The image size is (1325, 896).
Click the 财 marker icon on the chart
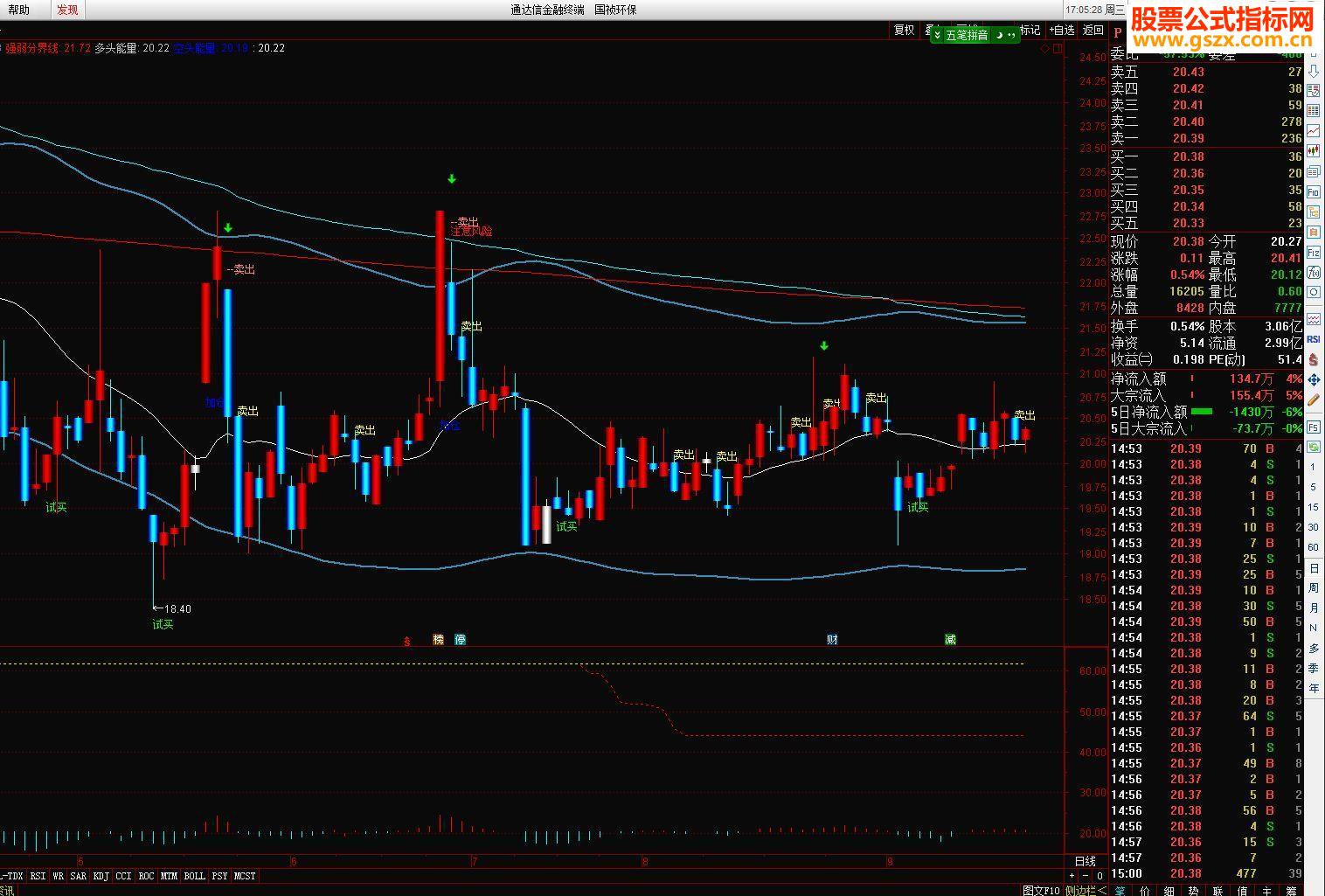coord(832,640)
